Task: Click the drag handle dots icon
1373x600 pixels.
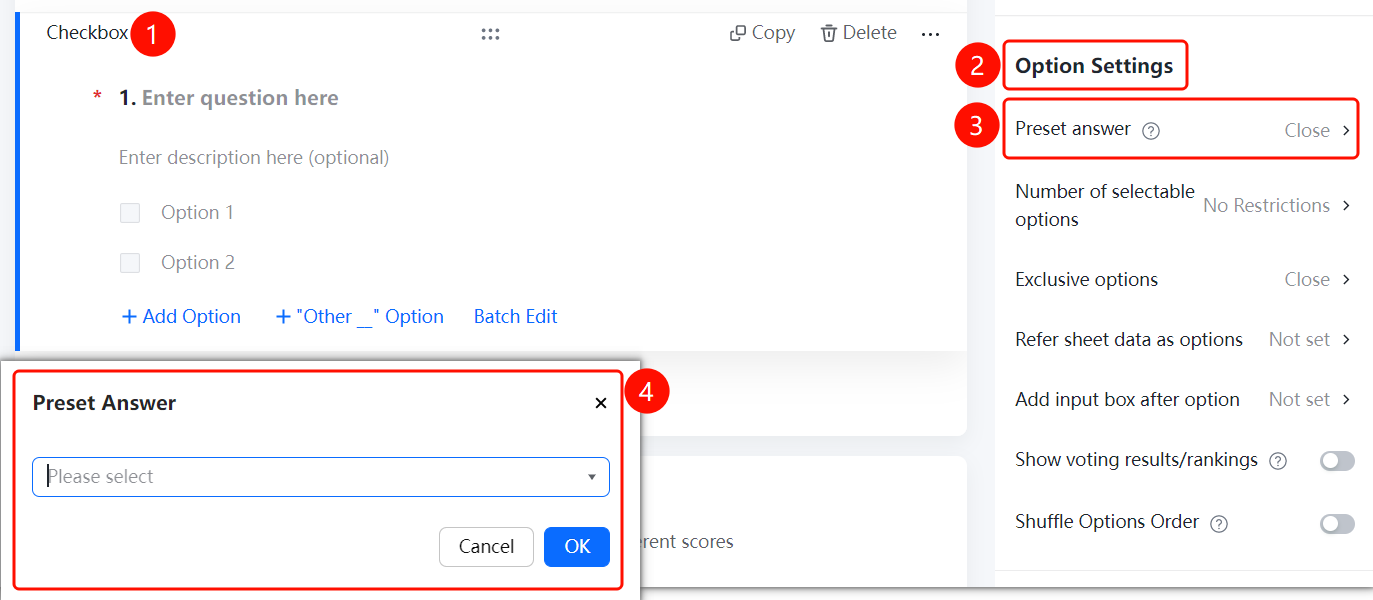Action: pos(490,34)
